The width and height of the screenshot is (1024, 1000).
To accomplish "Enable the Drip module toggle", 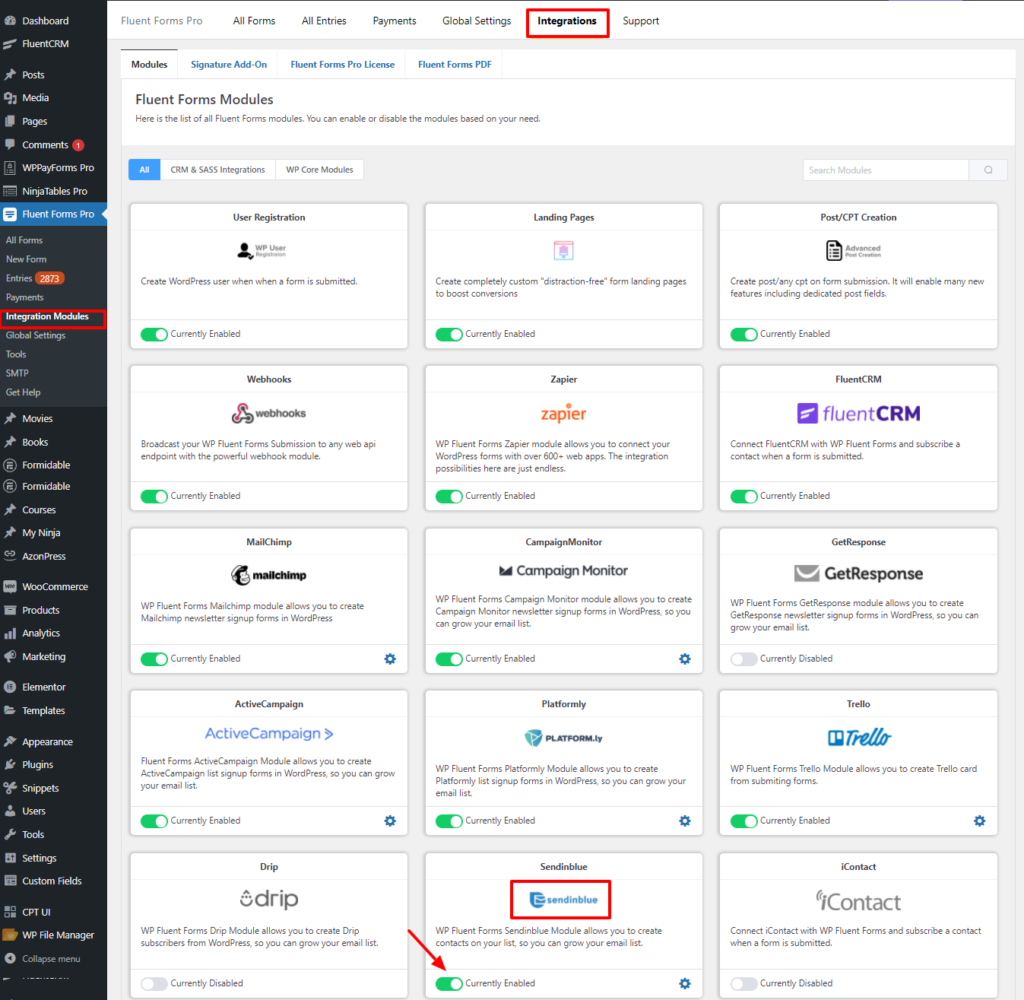I will pos(154,984).
